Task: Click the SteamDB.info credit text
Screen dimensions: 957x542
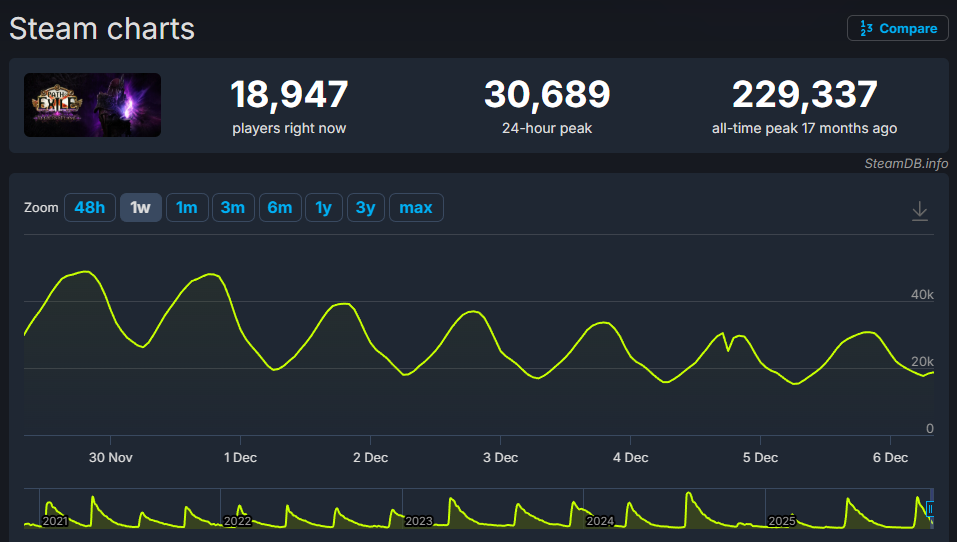Action: tap(906, 164)
